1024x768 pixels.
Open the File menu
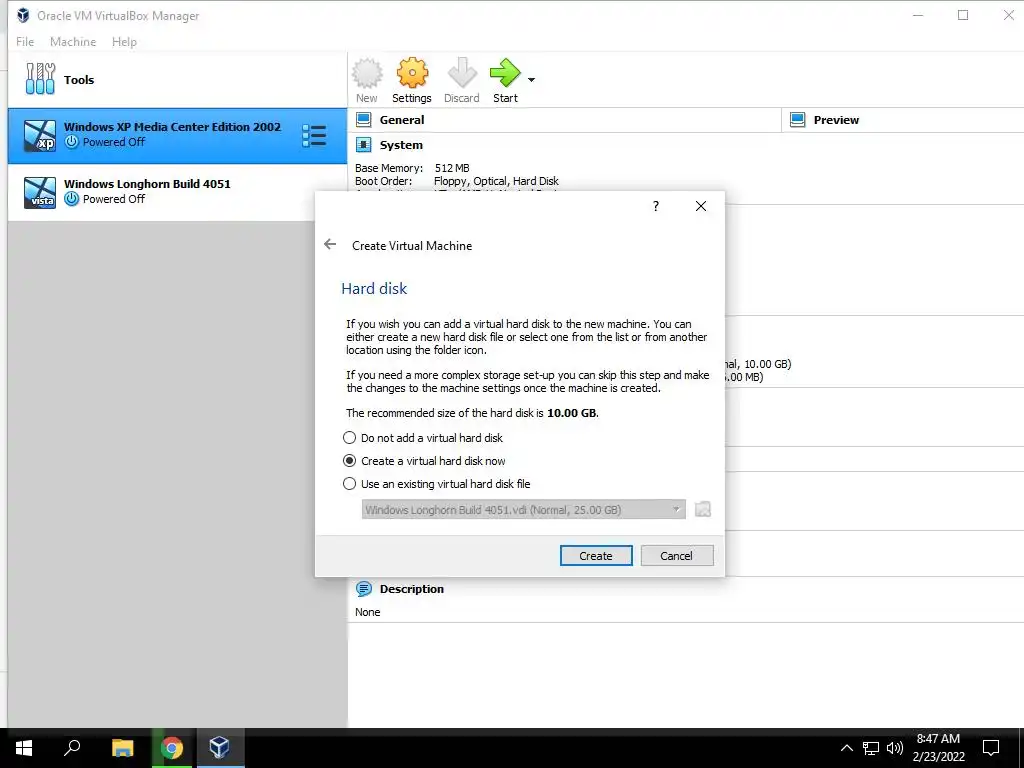point(25,42)
